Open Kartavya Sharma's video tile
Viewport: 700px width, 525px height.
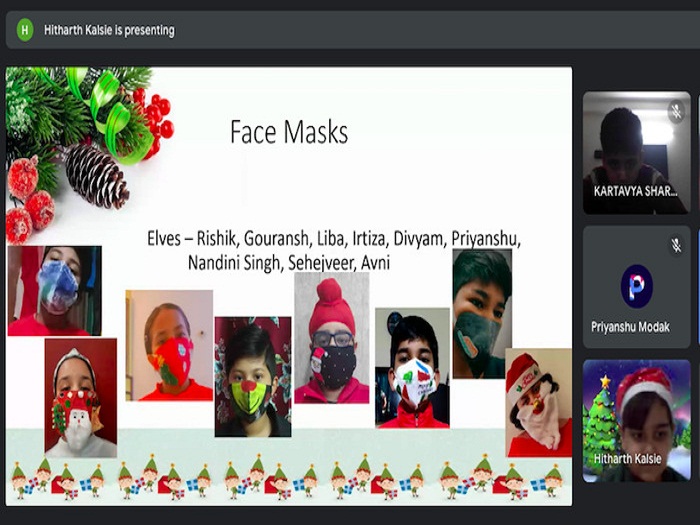pyautogui.click(x=637, y=153)
